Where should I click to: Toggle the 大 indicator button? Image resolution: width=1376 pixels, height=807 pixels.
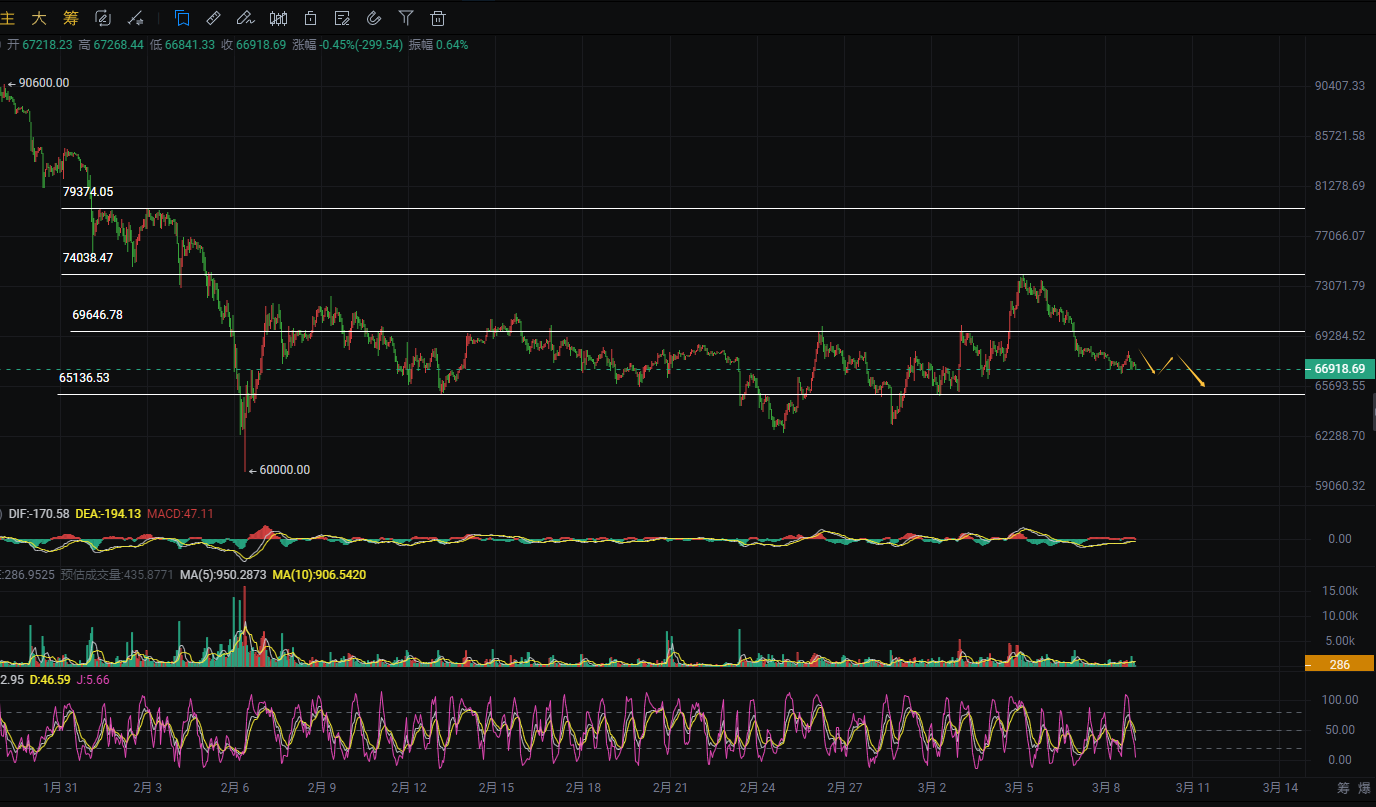tap(39, 18)
